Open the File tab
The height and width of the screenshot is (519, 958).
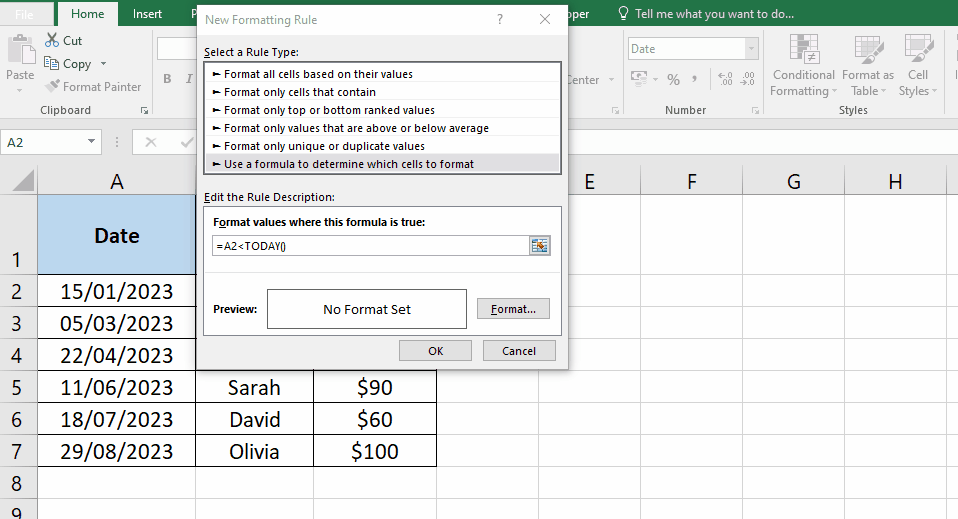point(24,14)
